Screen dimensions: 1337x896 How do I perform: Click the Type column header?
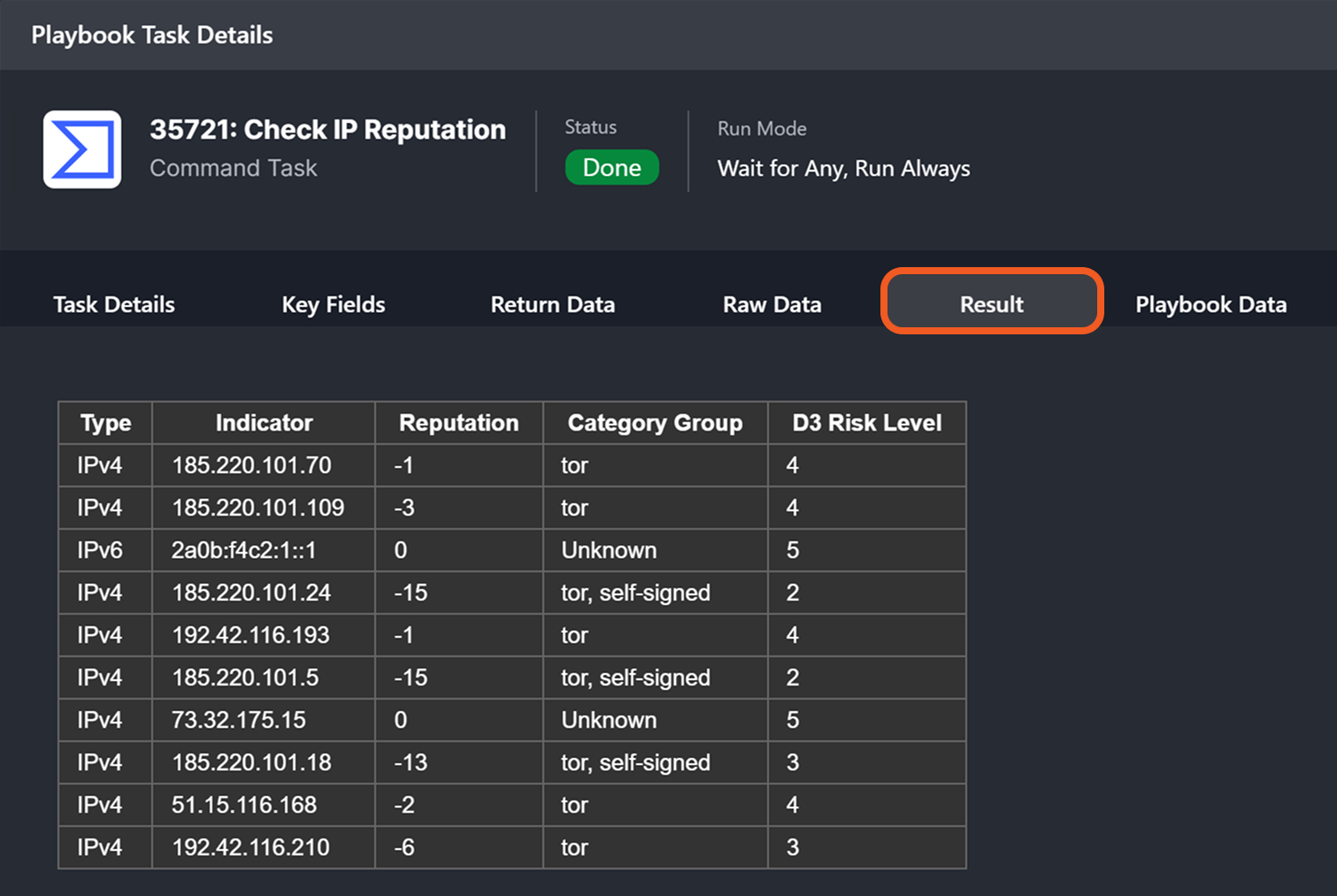click(105, 423)
